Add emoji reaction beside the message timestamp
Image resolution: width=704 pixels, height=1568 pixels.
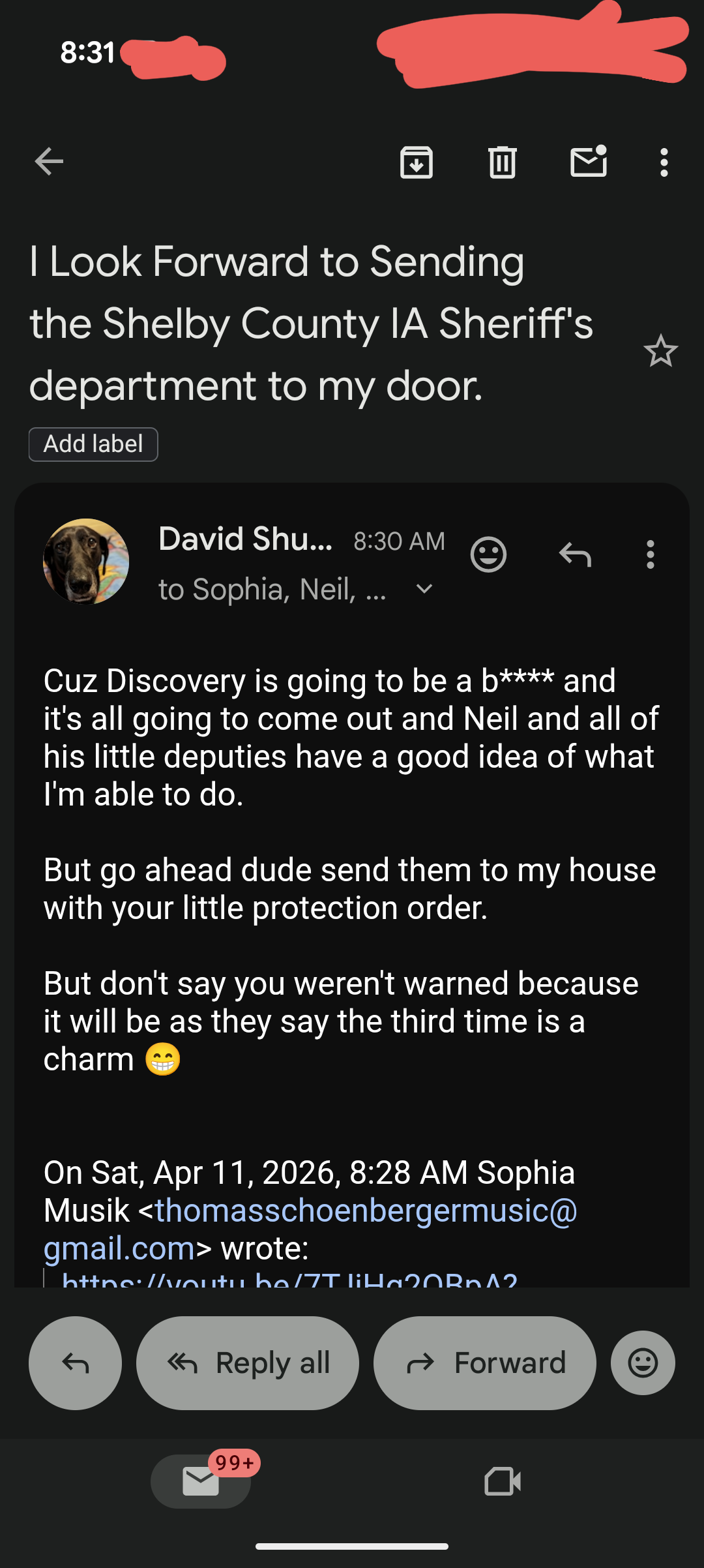point(488,555)
